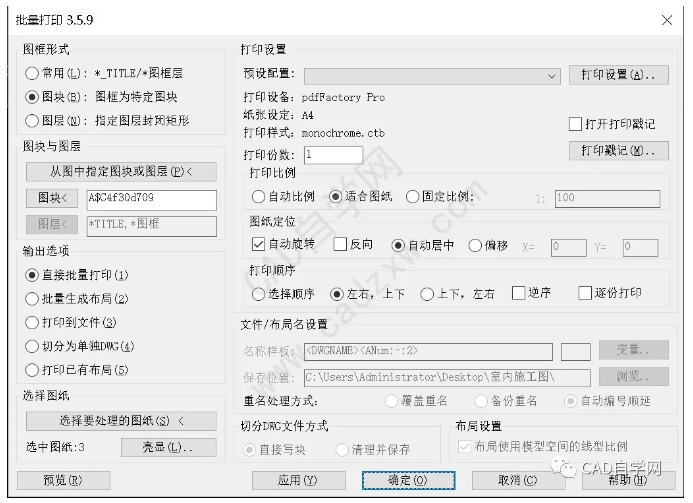Choose 图层(N) closed rectangle layer option
Screen dimensions: 693x503
coord(32,121)
